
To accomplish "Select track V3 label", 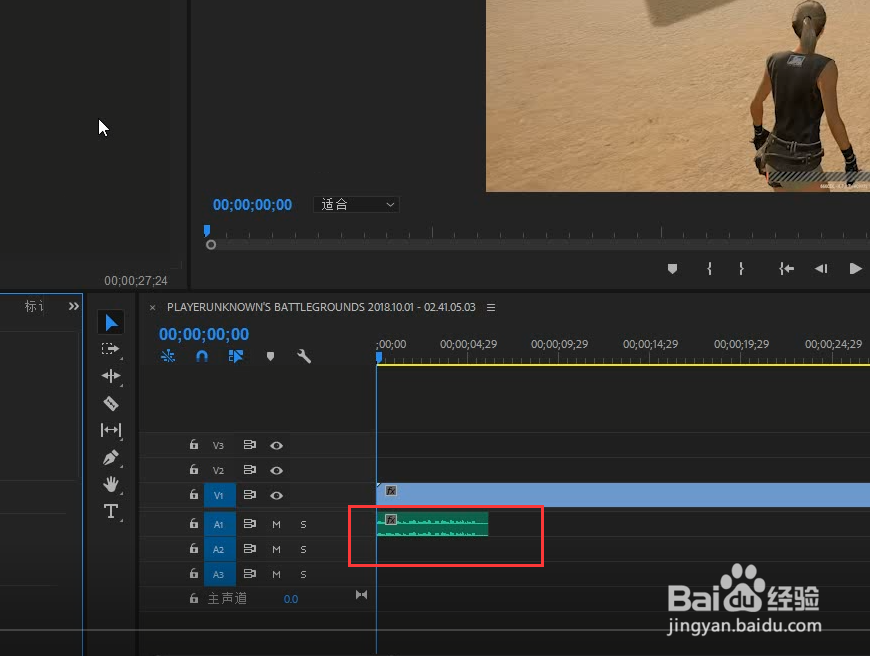I will (x=218, y=446).
